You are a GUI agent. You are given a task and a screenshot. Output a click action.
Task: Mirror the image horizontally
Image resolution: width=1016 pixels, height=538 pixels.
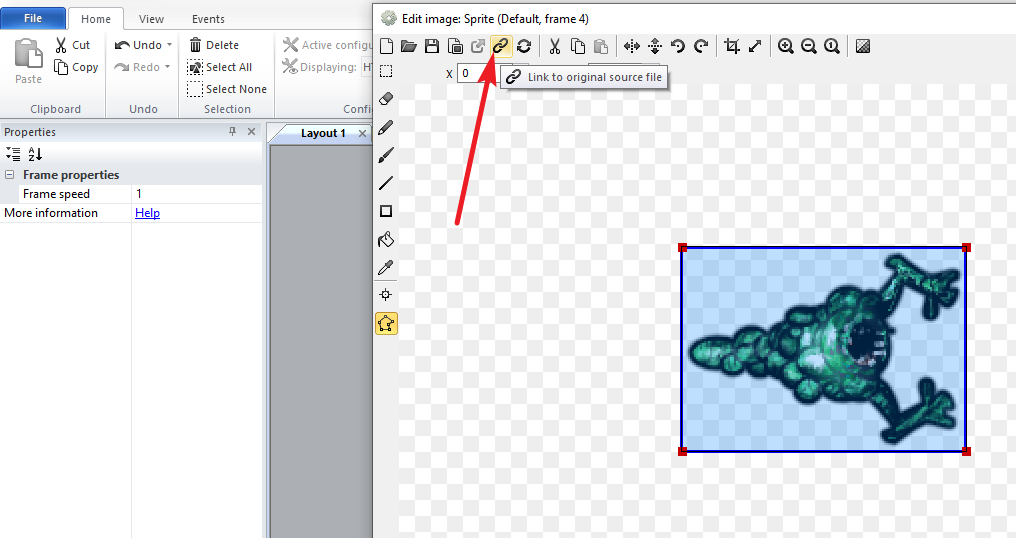click(x=632, y=46)
